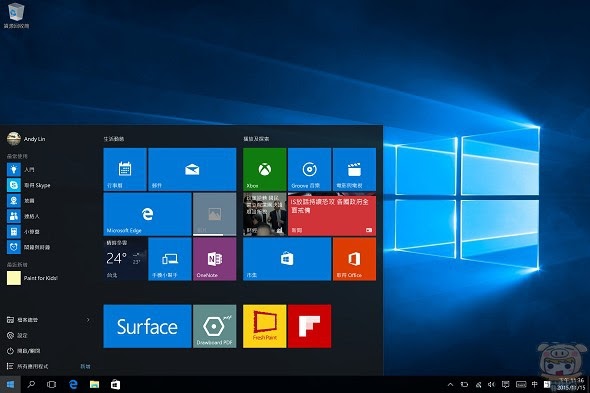Launch the green Xbox tile

click(x=265, y=169)
